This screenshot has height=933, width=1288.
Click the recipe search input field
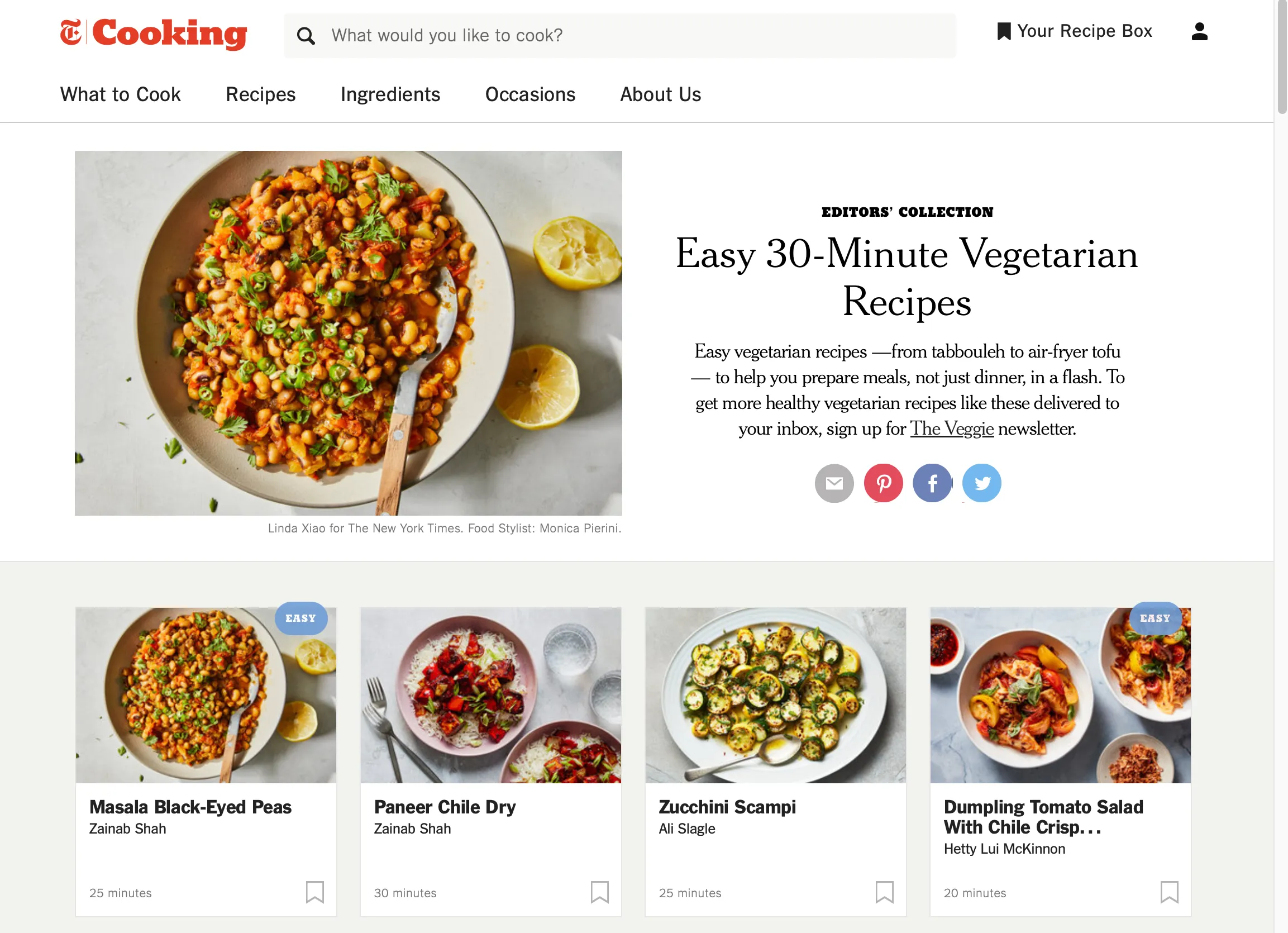coord(619,35)
